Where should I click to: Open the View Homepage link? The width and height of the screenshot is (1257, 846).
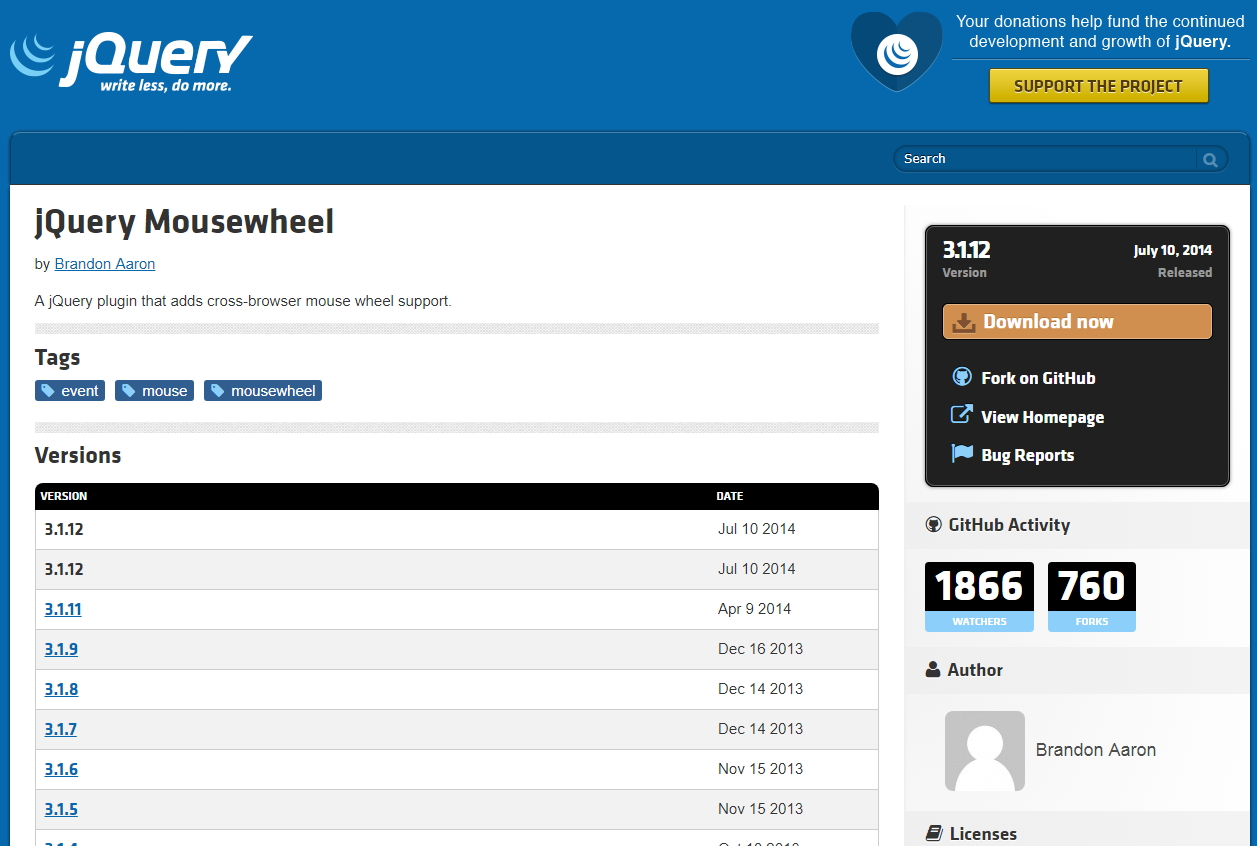point(1043,417)
